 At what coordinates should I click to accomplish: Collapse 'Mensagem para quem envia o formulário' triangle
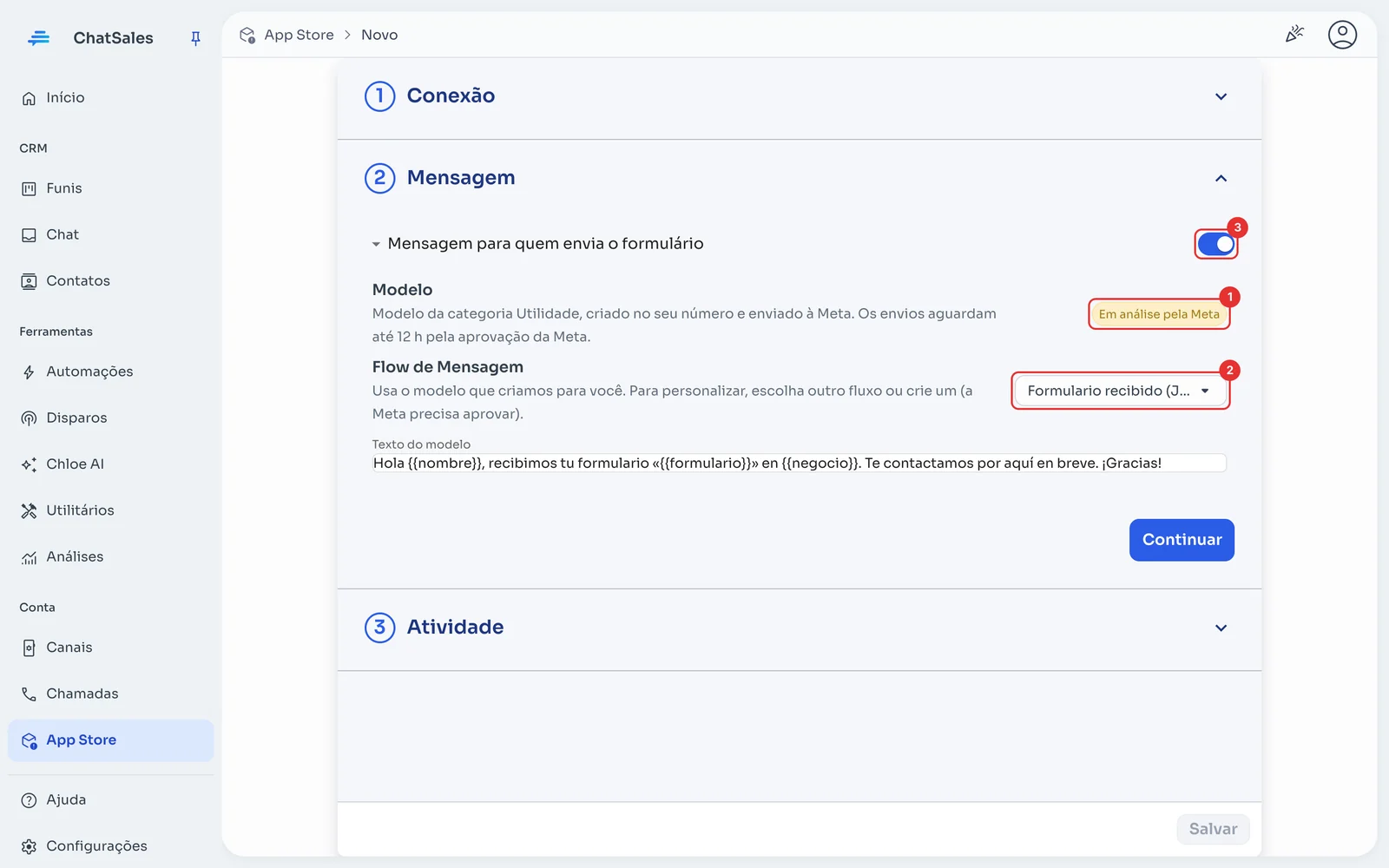click(x=376, y=245)
